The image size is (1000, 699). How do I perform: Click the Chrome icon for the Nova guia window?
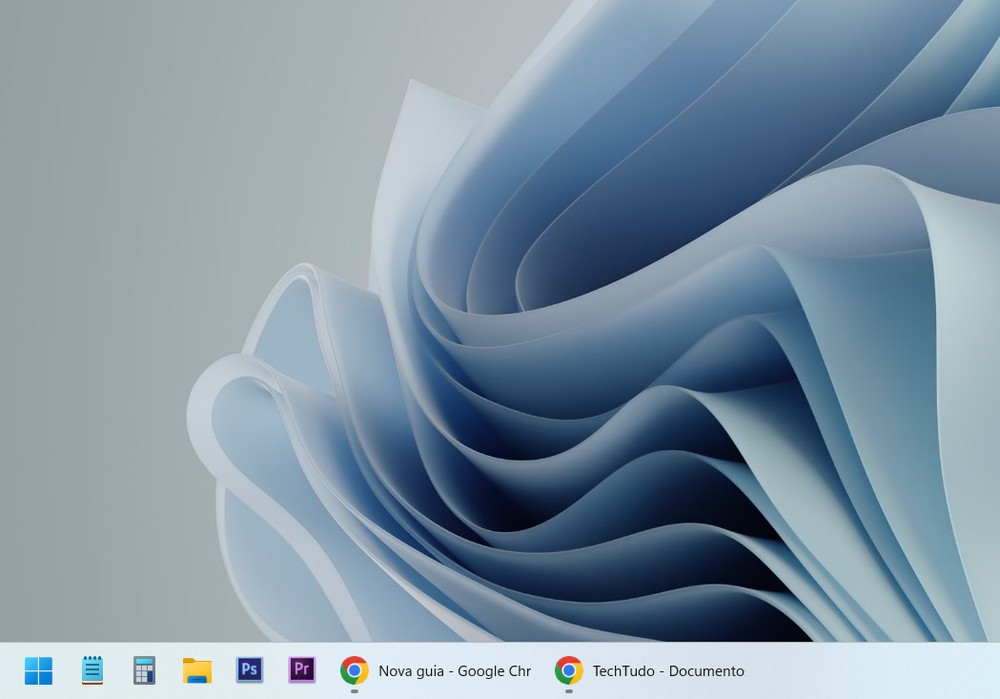pos(353,668)
